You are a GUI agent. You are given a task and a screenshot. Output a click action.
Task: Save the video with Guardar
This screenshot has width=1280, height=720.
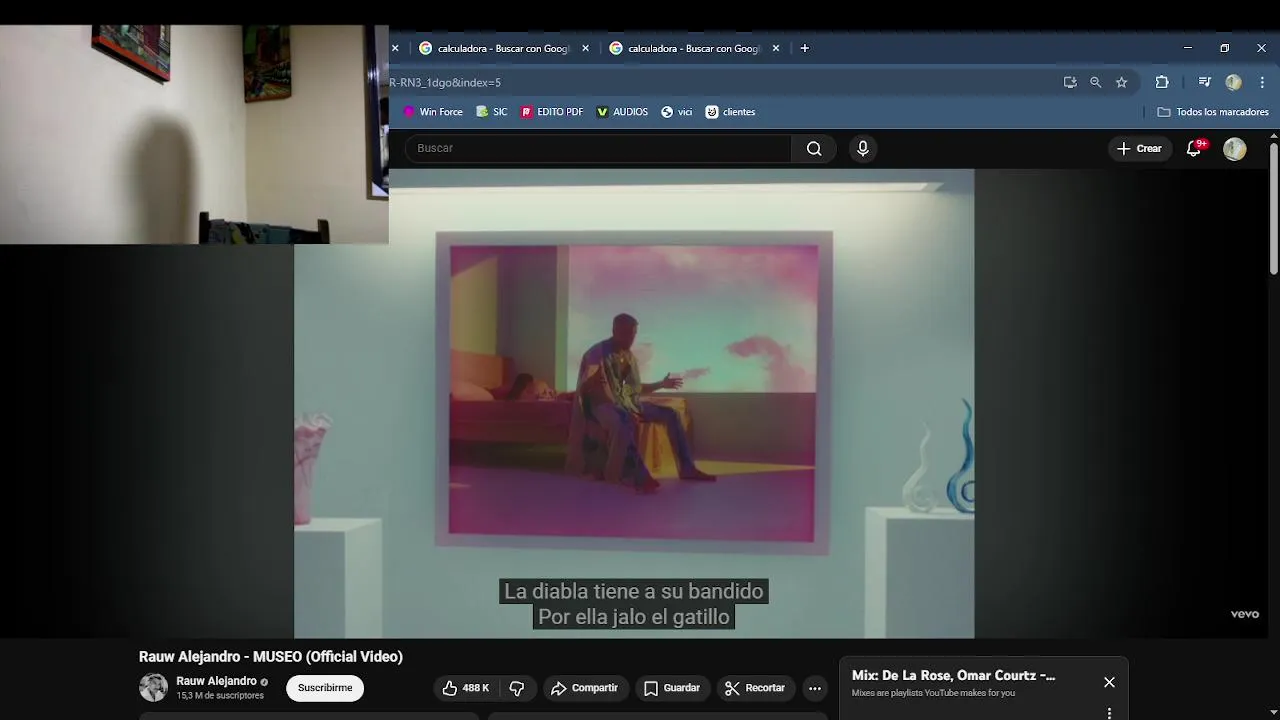coord(671,688)
